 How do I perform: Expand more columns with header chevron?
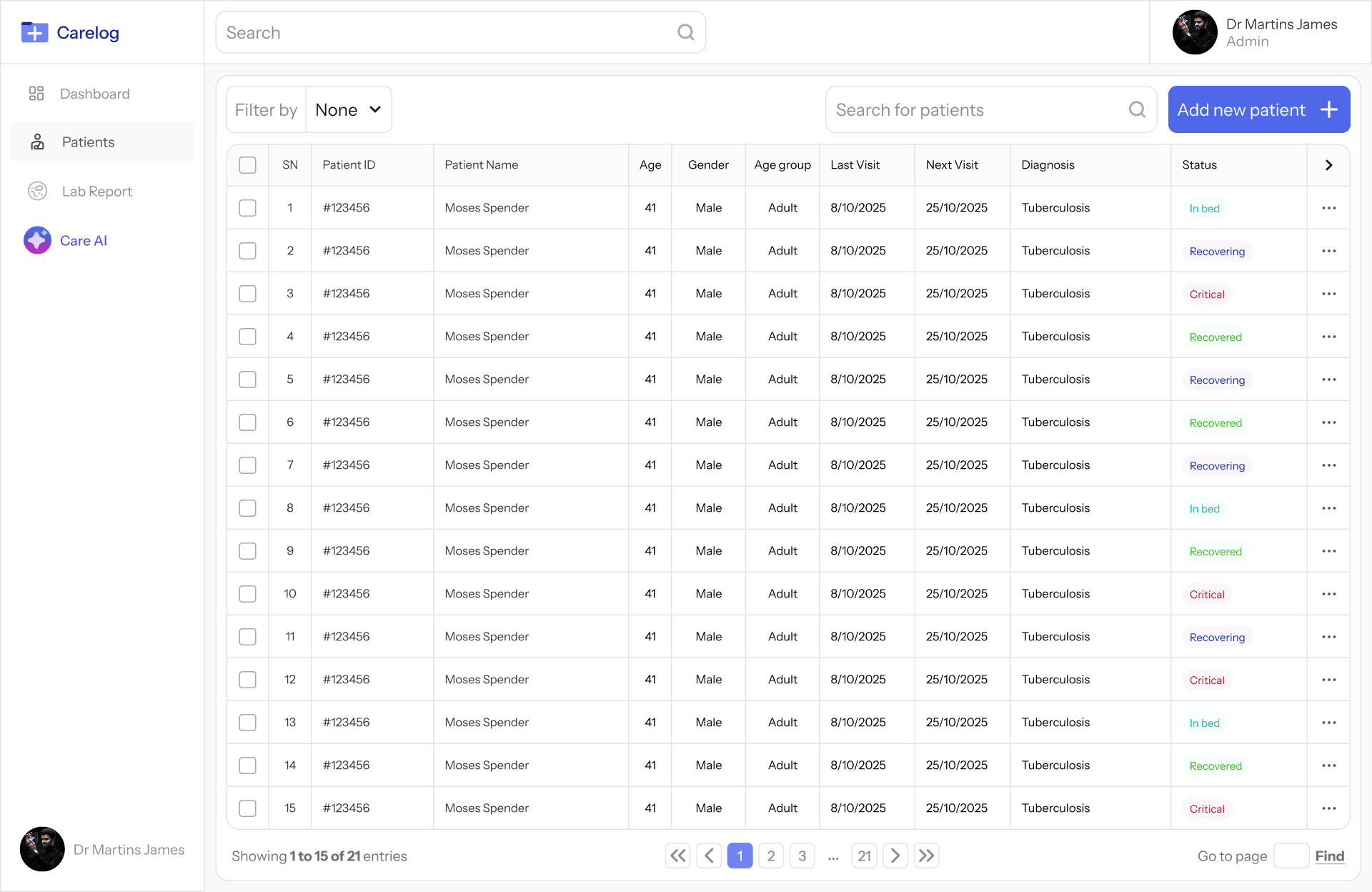(1328, 165)
